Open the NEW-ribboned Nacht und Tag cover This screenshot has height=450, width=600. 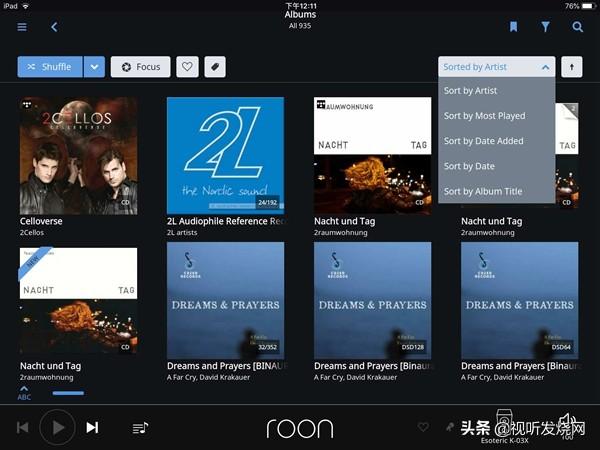coord(78,301)
